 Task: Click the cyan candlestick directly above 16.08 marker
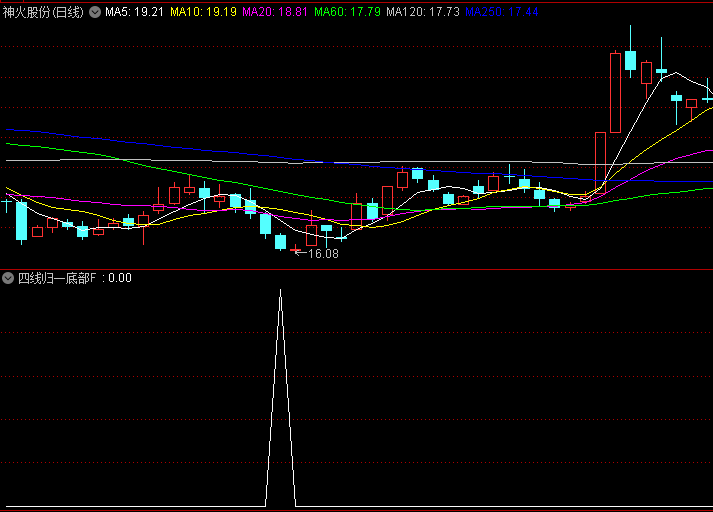tap(281, 241)
